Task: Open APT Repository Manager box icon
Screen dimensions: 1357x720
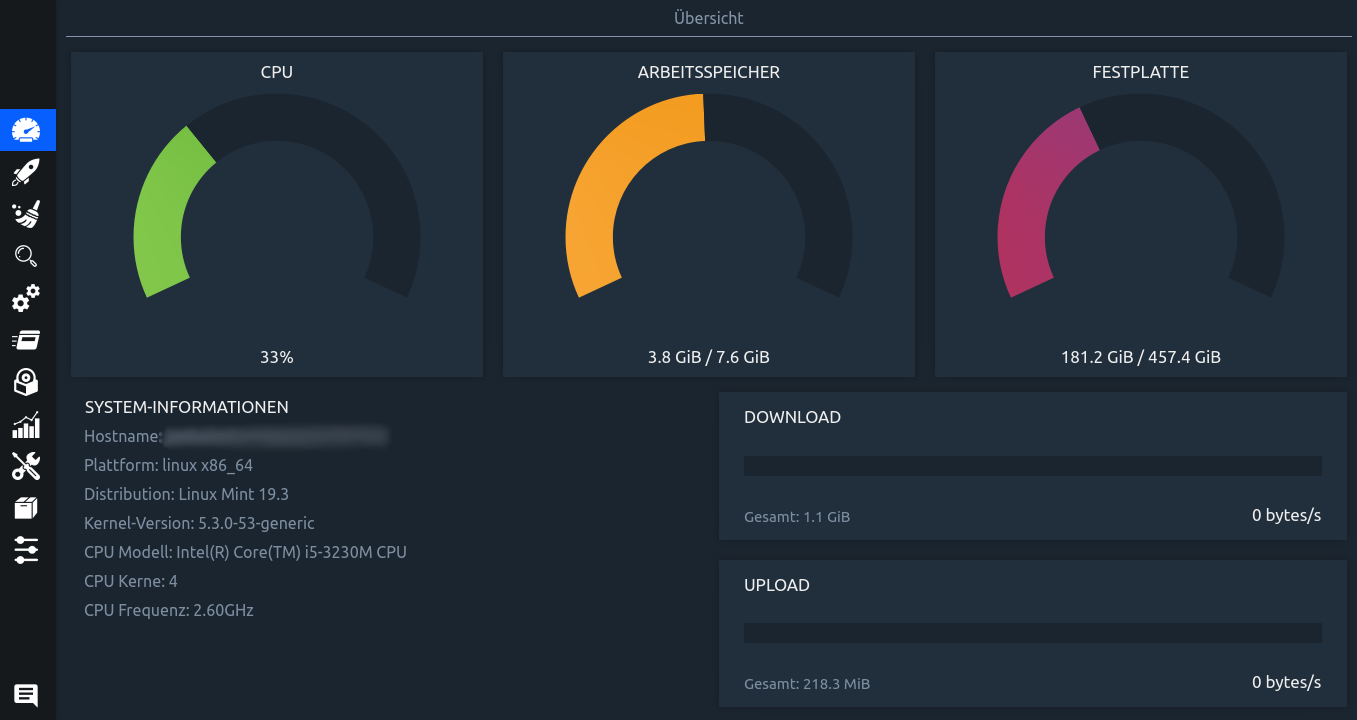Action: coord(27,508)
